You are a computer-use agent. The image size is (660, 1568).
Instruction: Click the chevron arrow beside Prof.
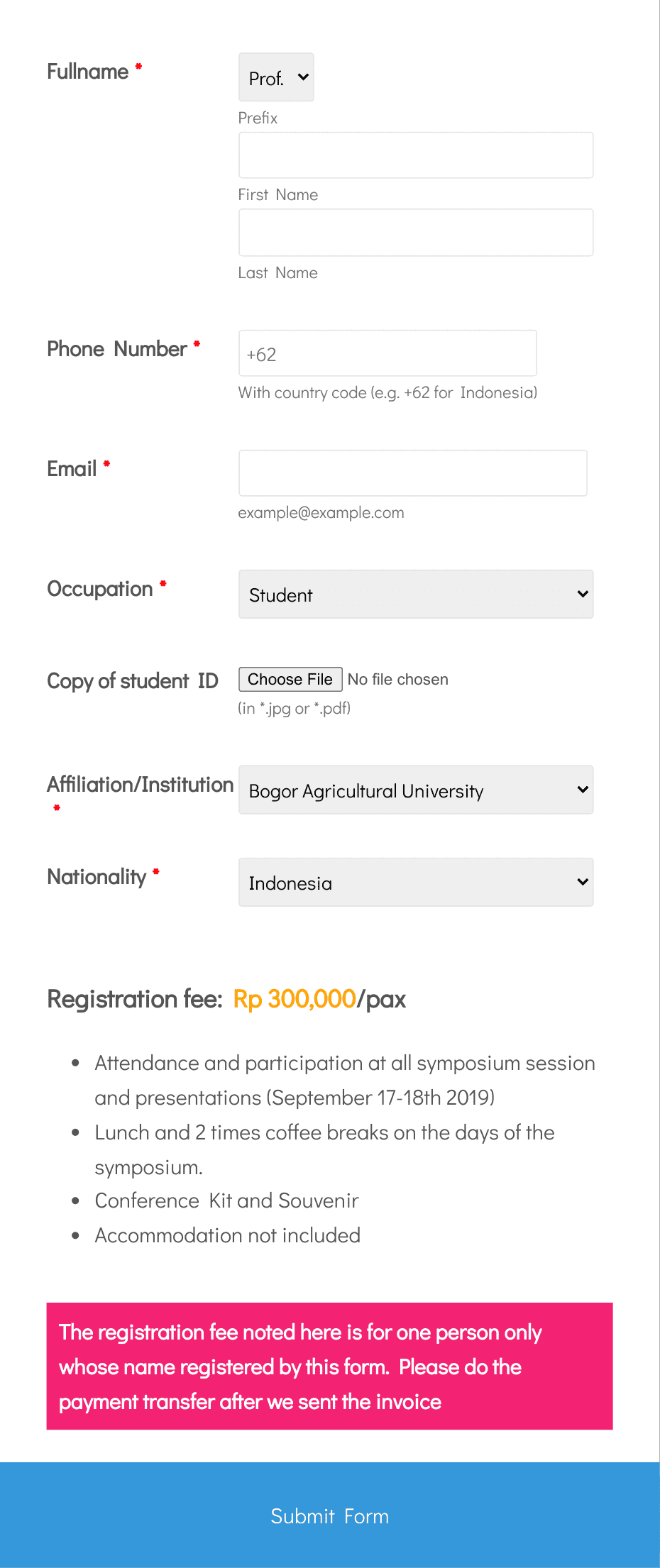(x=303, y=77)
